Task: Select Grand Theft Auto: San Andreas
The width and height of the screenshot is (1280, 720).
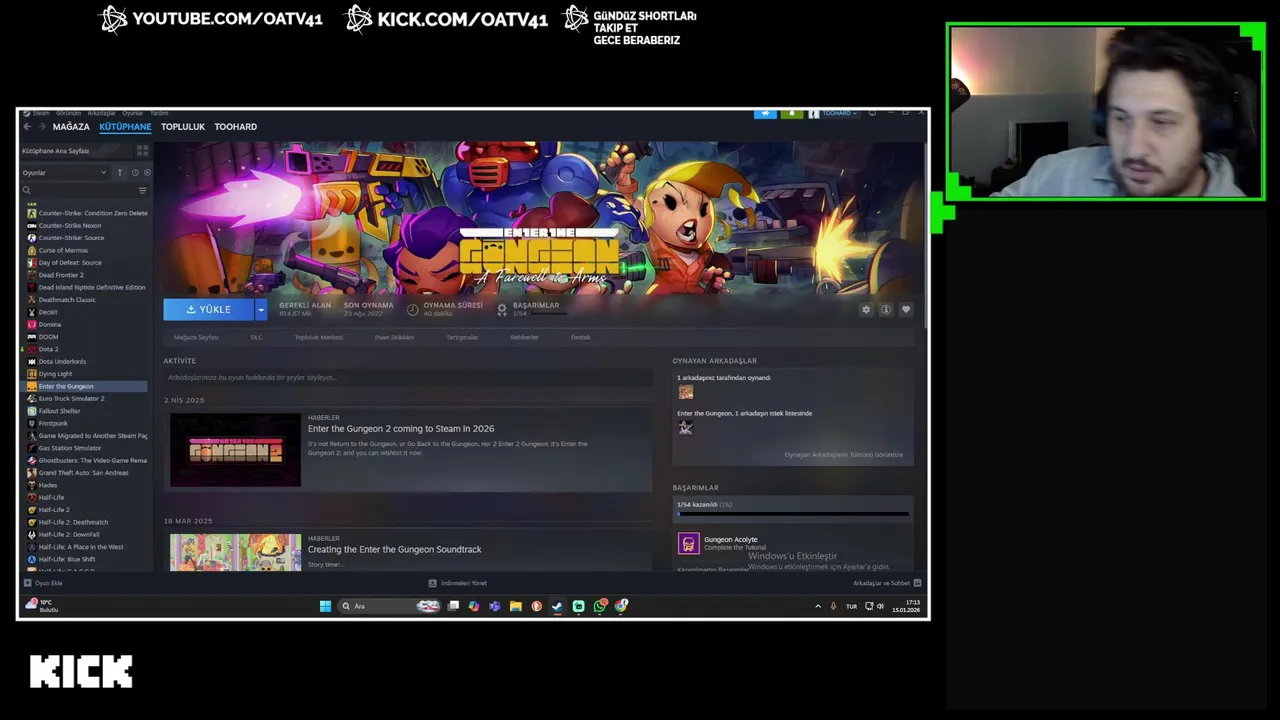Action: pyautogui.click(x=83, y=473)
